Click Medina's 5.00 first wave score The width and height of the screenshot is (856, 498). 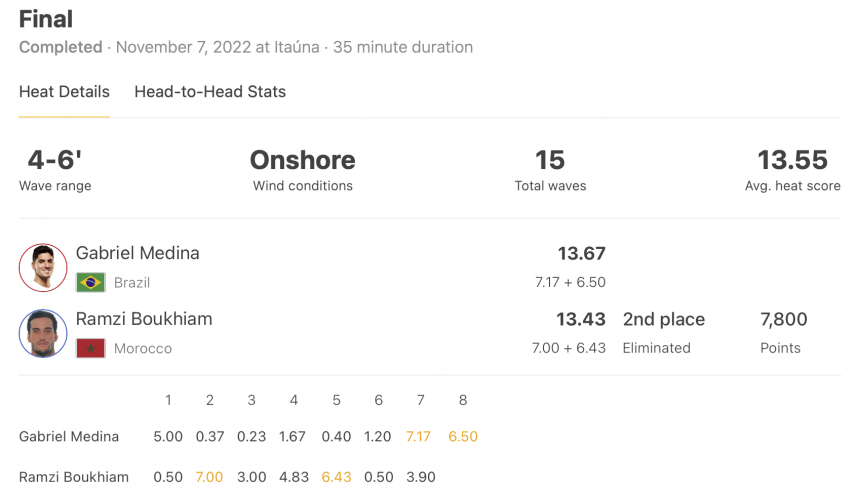point(168,436)
